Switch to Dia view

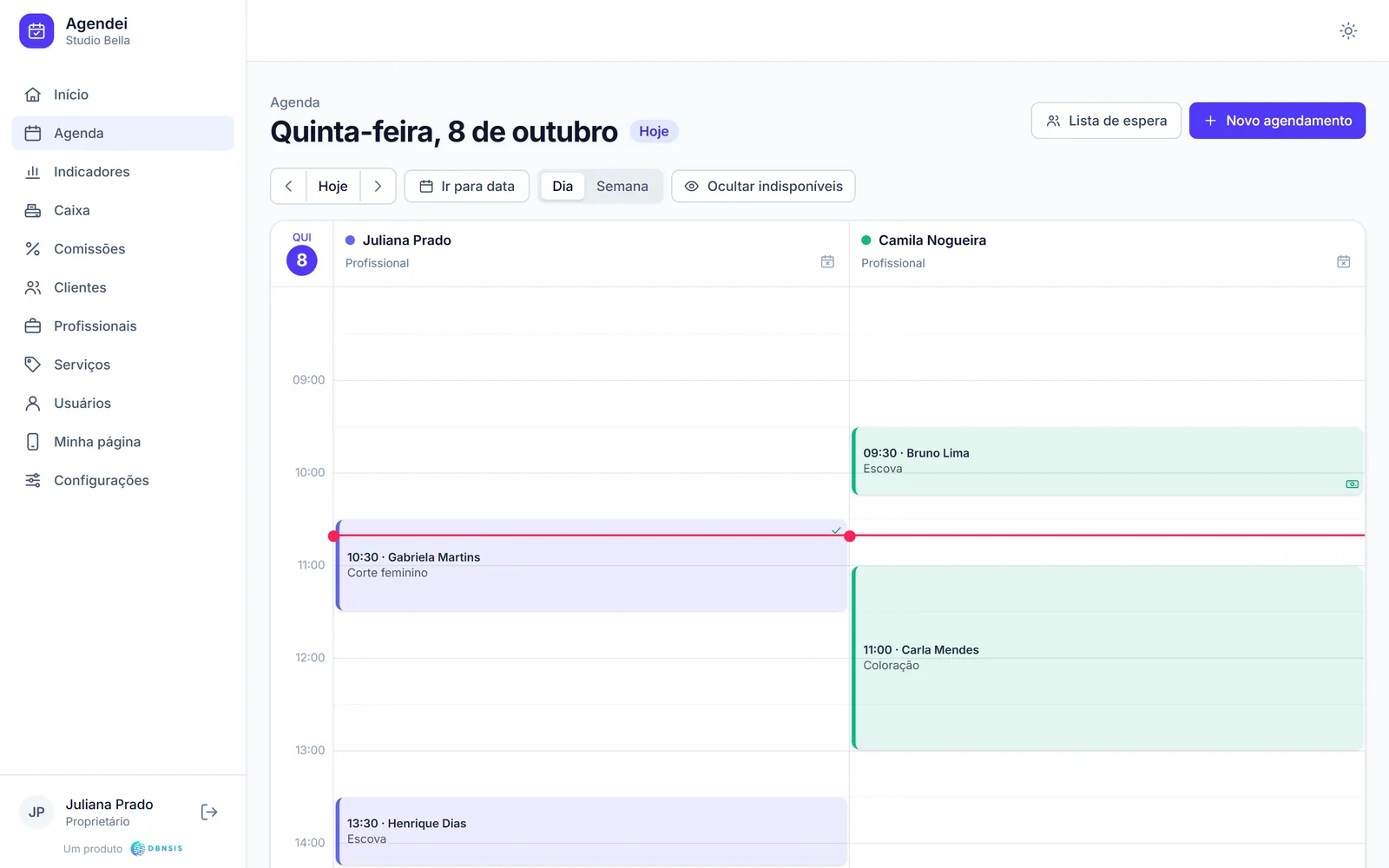(x=563, y=186)
